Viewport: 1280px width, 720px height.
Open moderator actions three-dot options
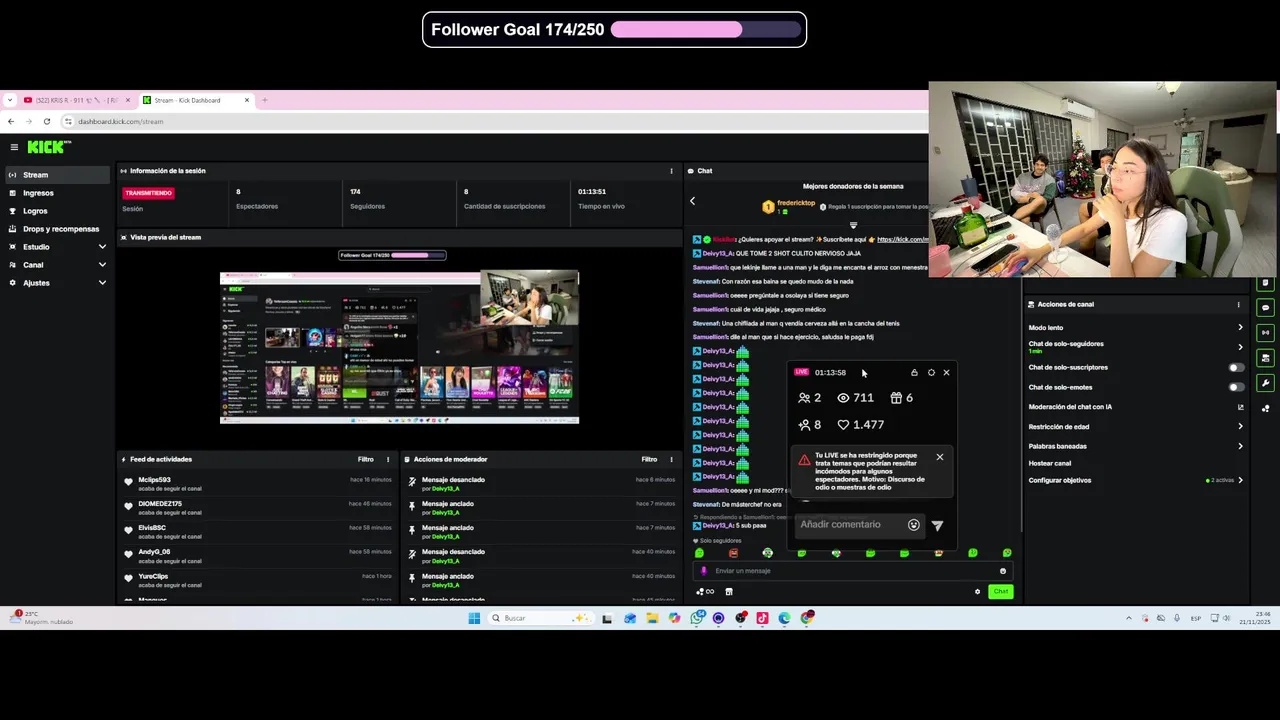coord(671,459)
